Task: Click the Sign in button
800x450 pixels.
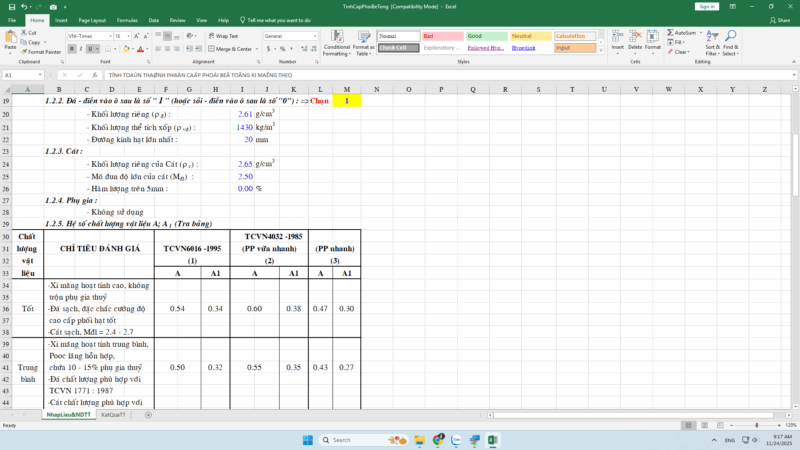Action: [707, 6]
